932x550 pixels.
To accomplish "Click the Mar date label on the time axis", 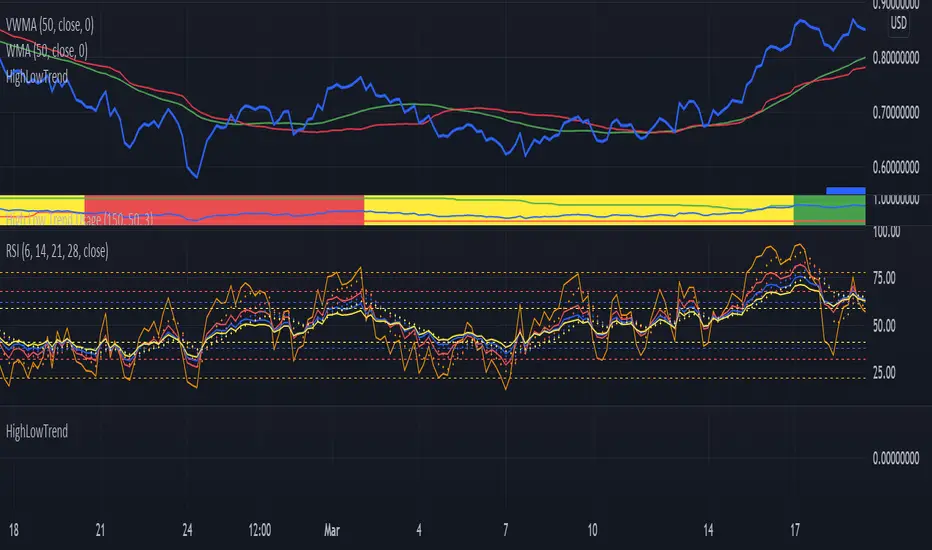I will 332,530.
